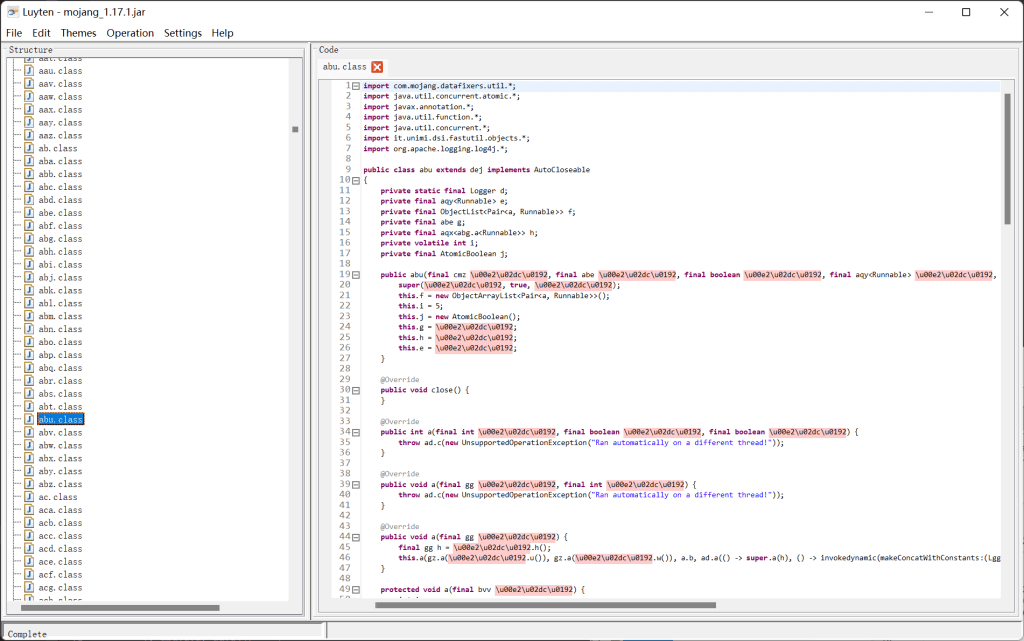Open the Themes menu
Viewport: 1024px width, 641px height.
(78, 32)
